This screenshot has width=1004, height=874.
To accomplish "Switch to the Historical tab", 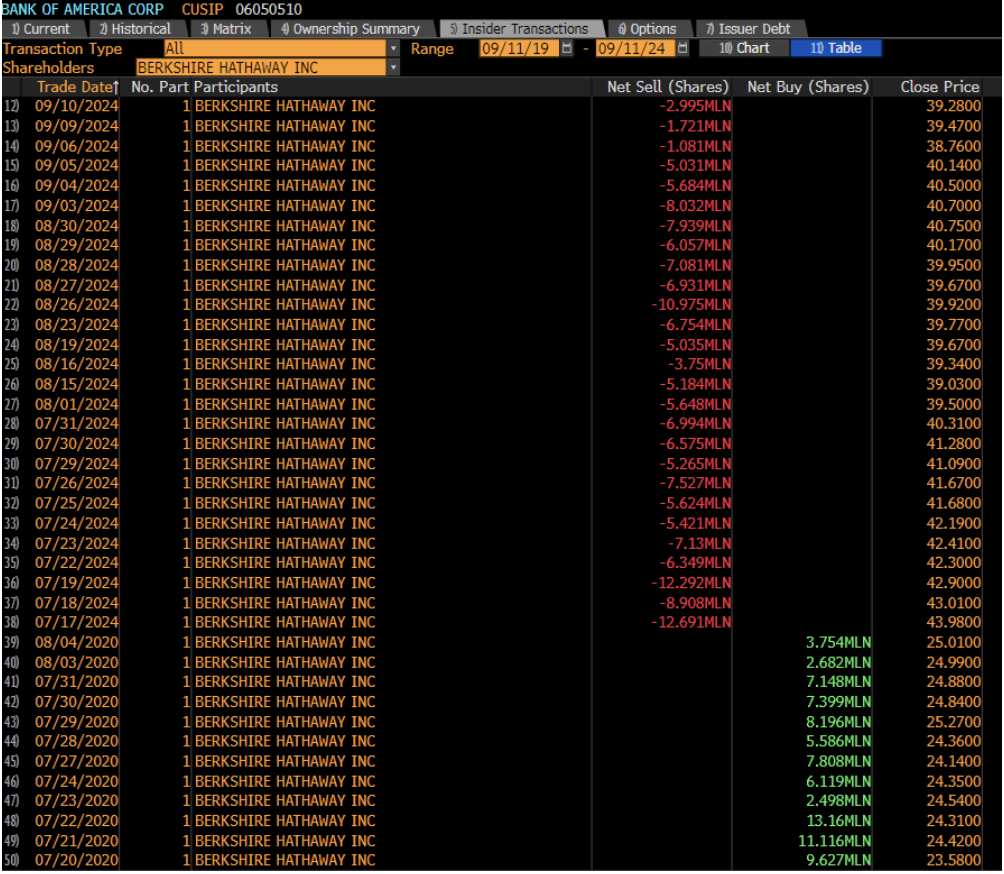I will (136, 29).
